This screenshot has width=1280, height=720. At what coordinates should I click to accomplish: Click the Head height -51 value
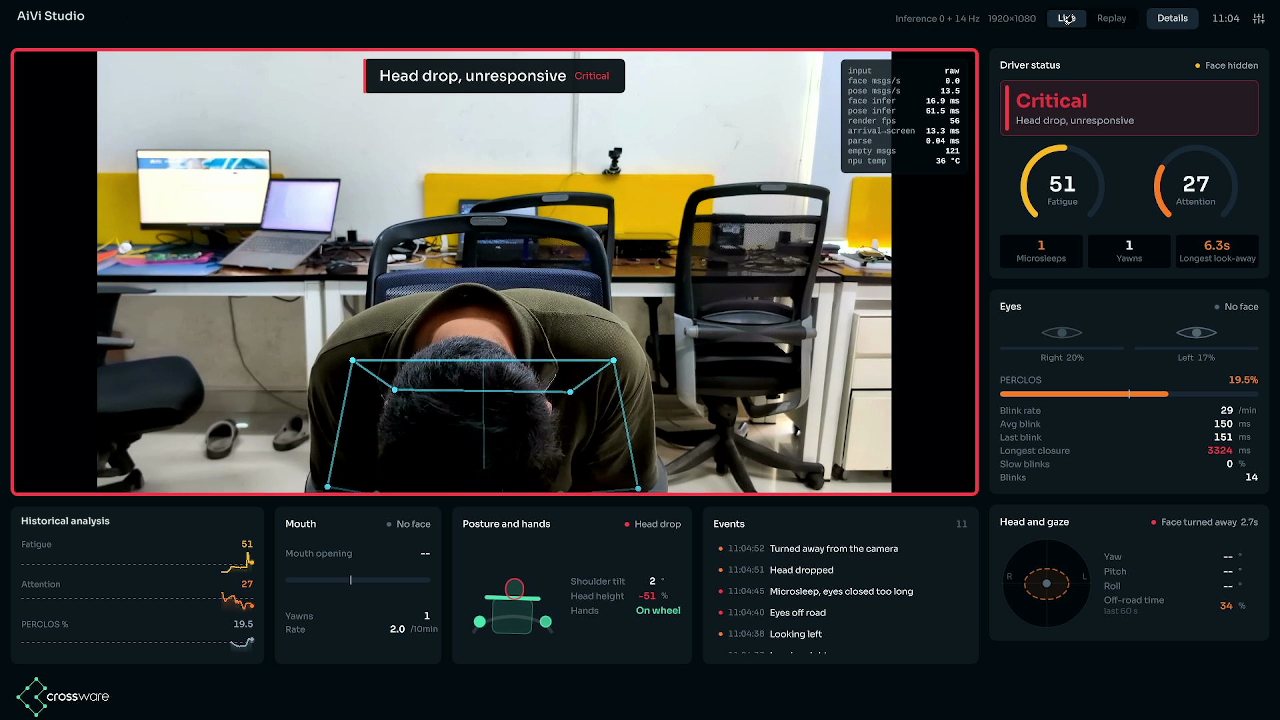[x=647, y=596]
